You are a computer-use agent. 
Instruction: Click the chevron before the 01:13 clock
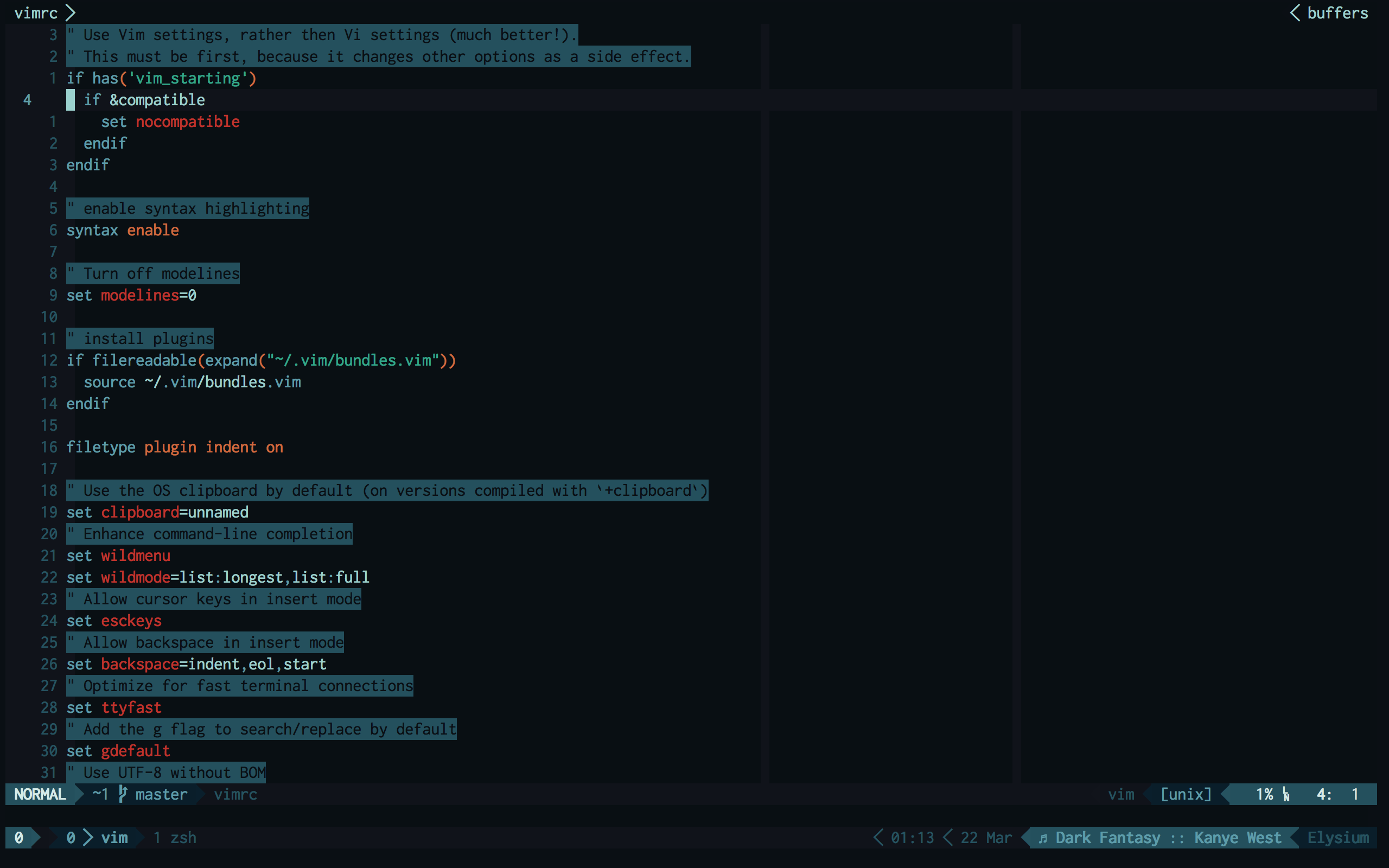coord(878,838)
